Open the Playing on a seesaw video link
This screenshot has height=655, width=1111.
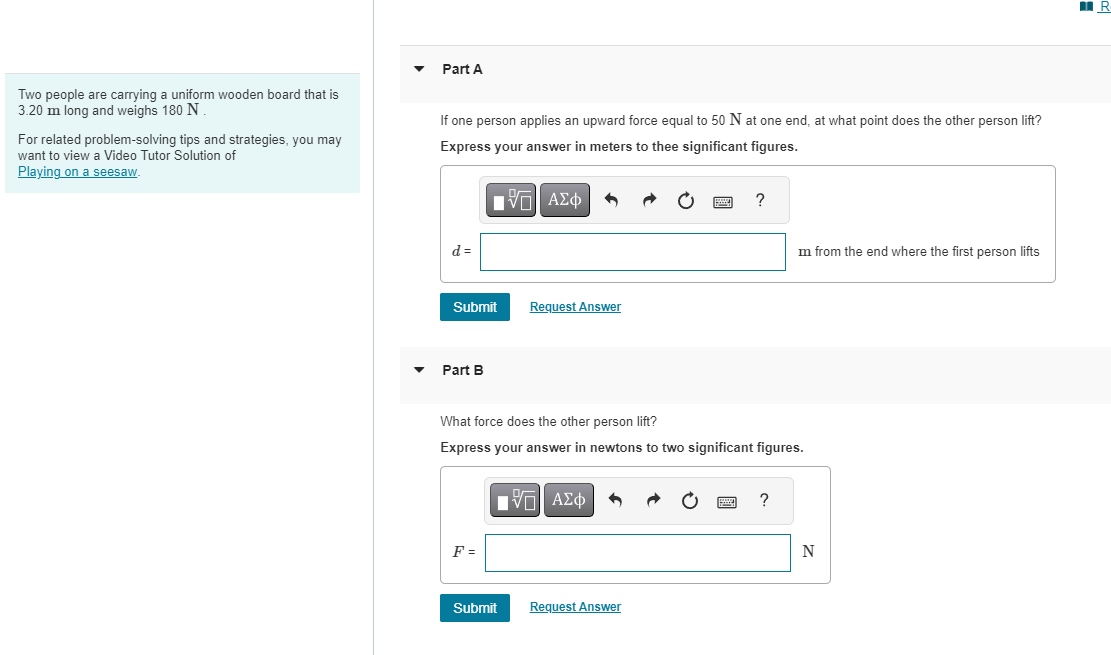tap(77, 171)
